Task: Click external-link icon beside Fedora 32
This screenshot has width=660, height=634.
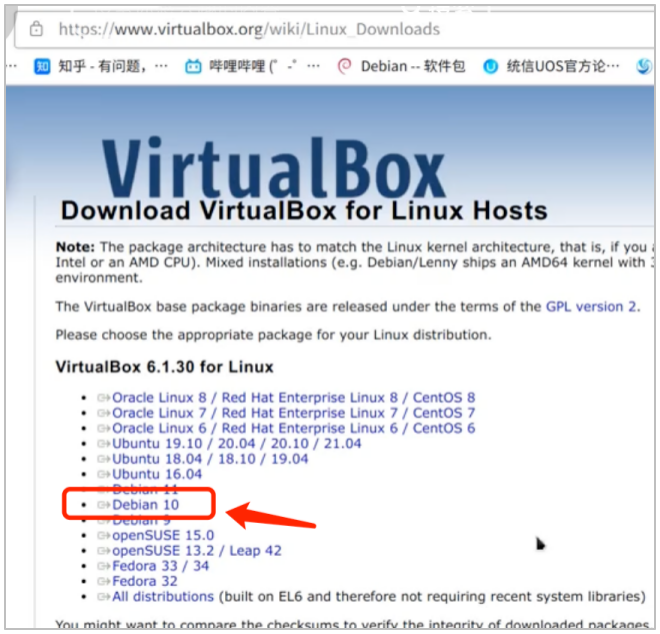Action: pos(104,581)
